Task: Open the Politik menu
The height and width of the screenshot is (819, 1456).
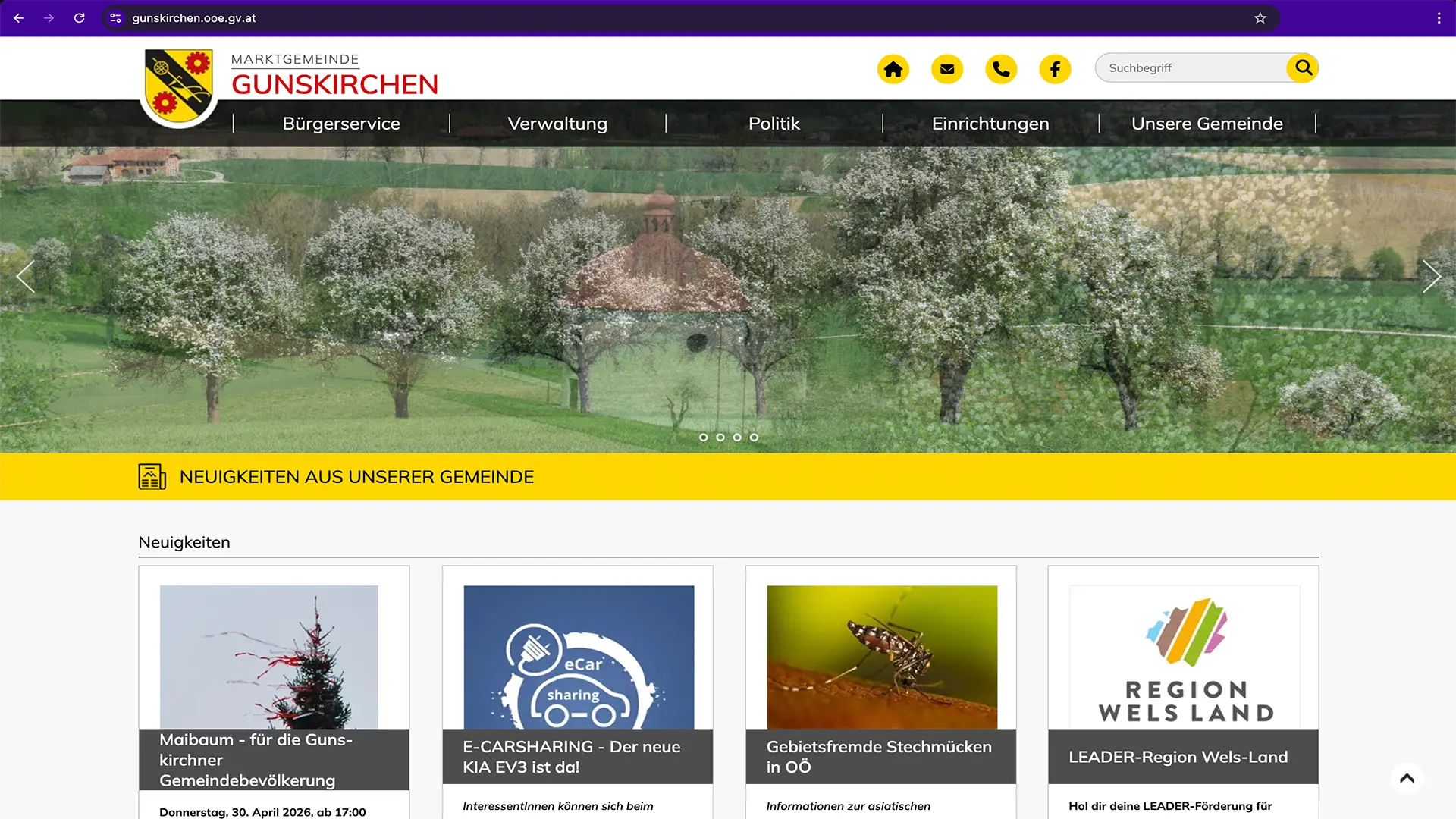Action: (774, 124)
